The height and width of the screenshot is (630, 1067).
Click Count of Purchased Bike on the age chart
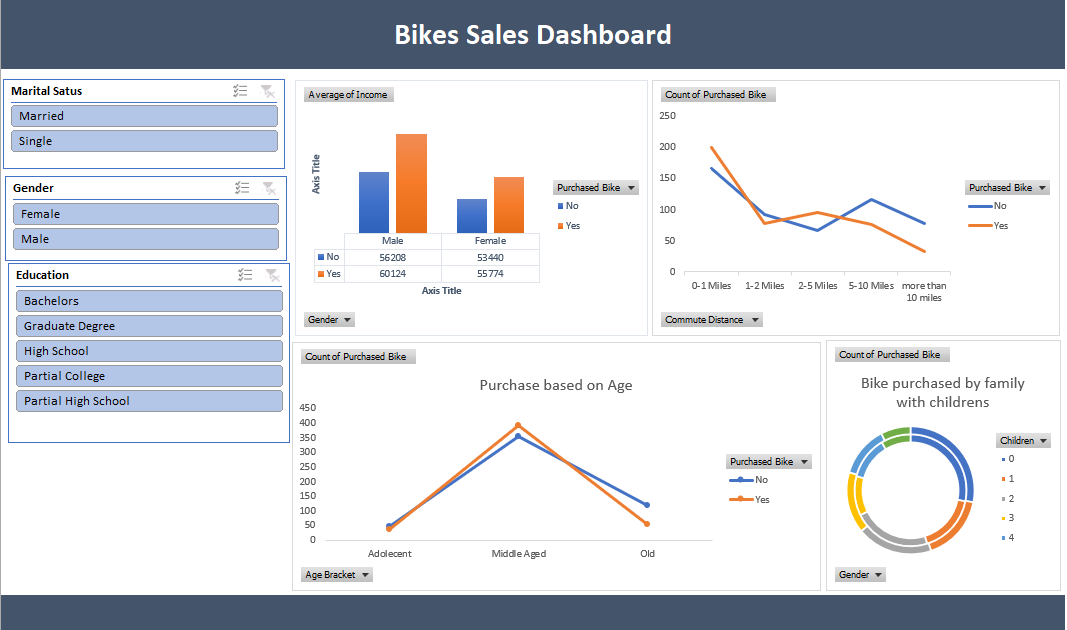(357, 356)
